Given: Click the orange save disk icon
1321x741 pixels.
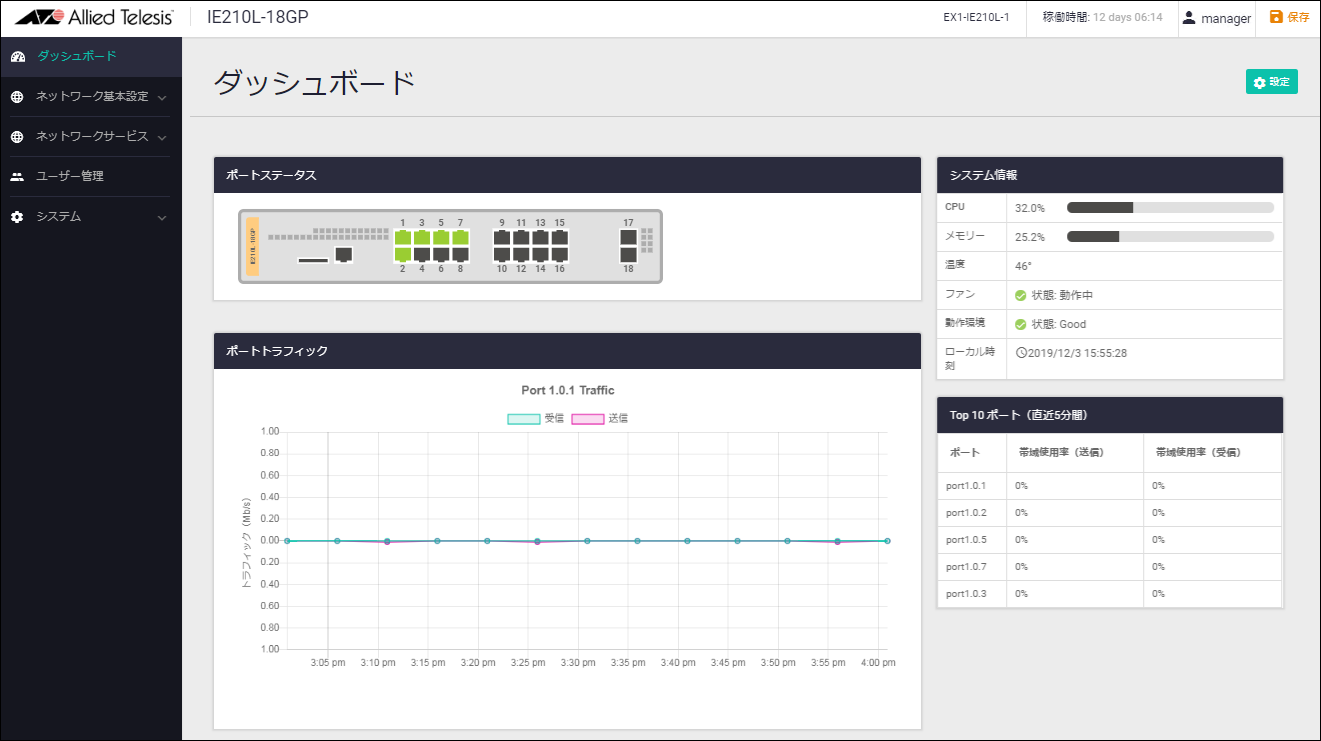Looking at the screenshot, I should click(1275, 17).
